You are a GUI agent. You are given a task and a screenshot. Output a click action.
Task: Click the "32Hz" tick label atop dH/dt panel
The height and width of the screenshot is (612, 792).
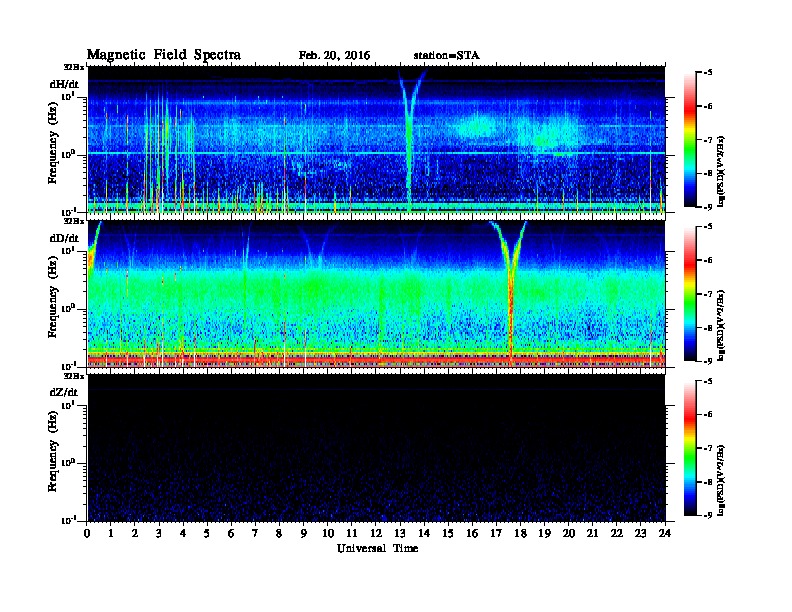tap(74, 67)
